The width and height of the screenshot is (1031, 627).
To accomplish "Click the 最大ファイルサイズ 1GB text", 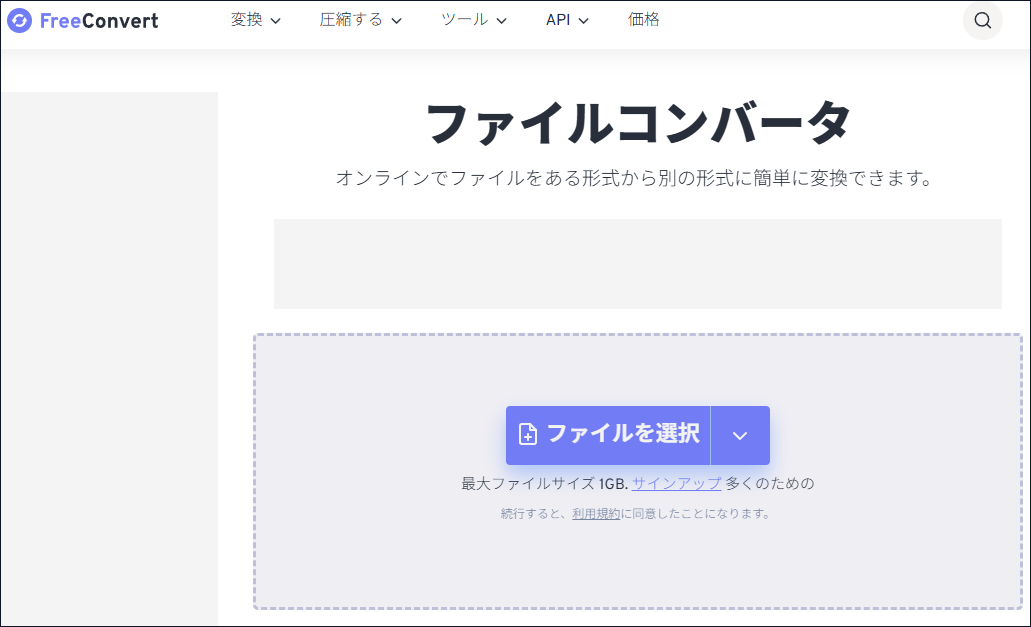I will tap(544, 484).
